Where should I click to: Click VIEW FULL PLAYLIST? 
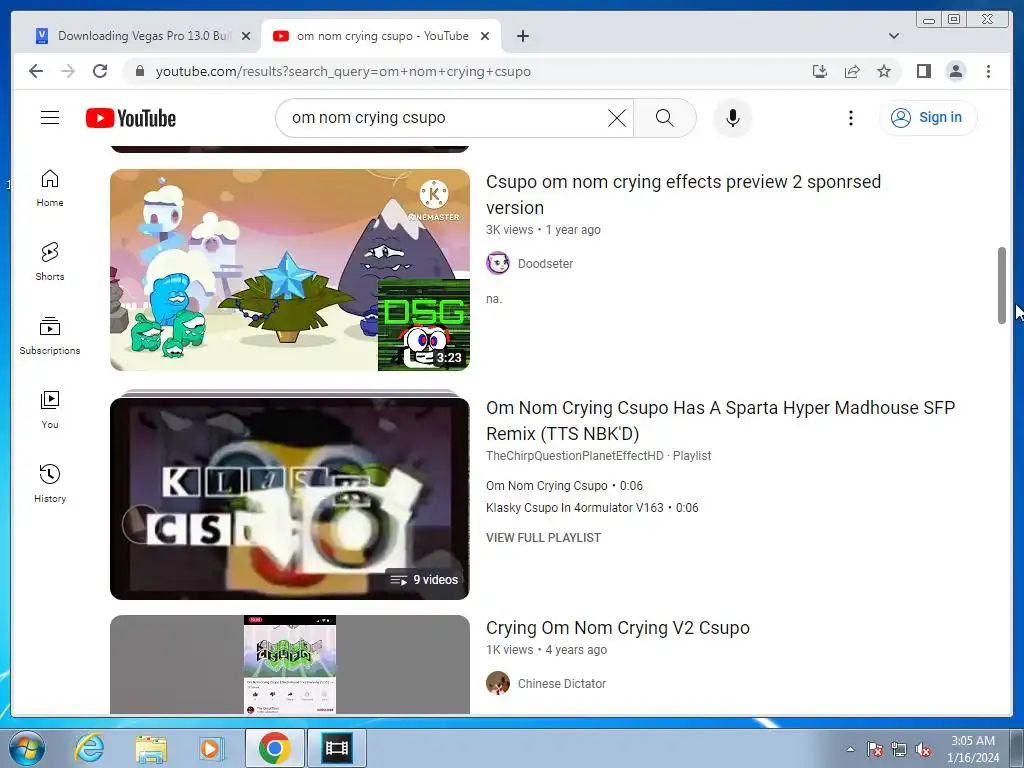(x=543, y=537)
